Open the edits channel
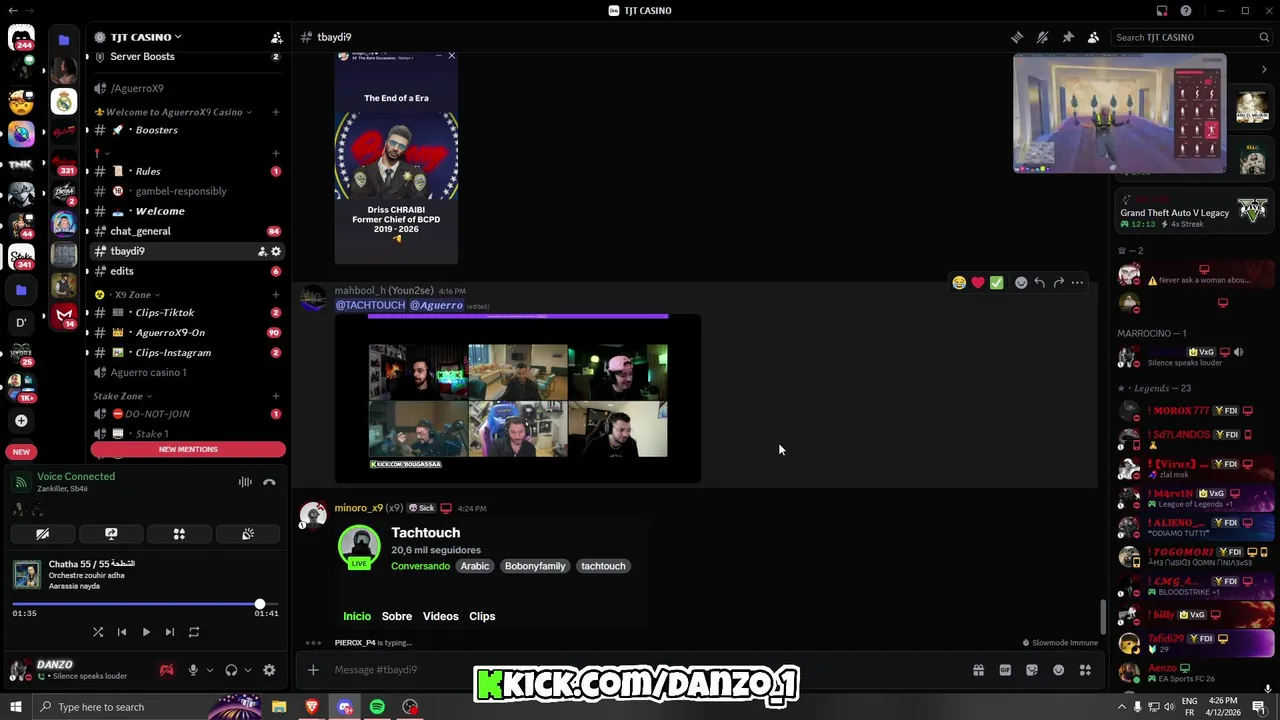The width and height of the screenshot is (1280, 720). [188, 271]
